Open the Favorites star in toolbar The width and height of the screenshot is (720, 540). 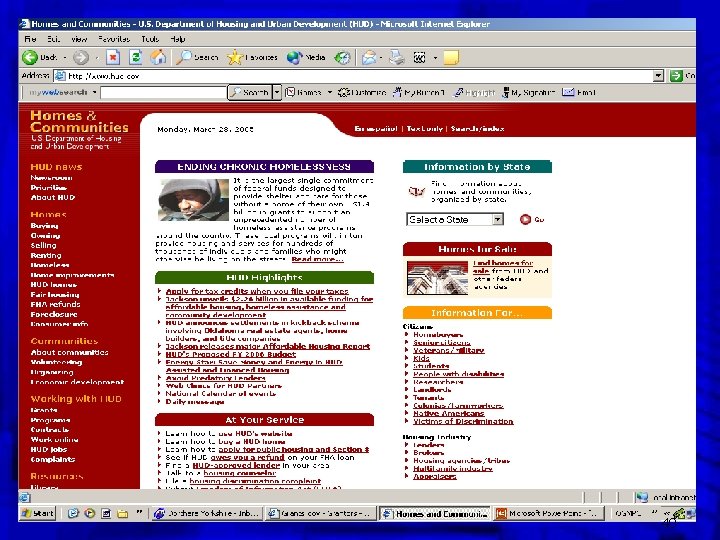252,57
